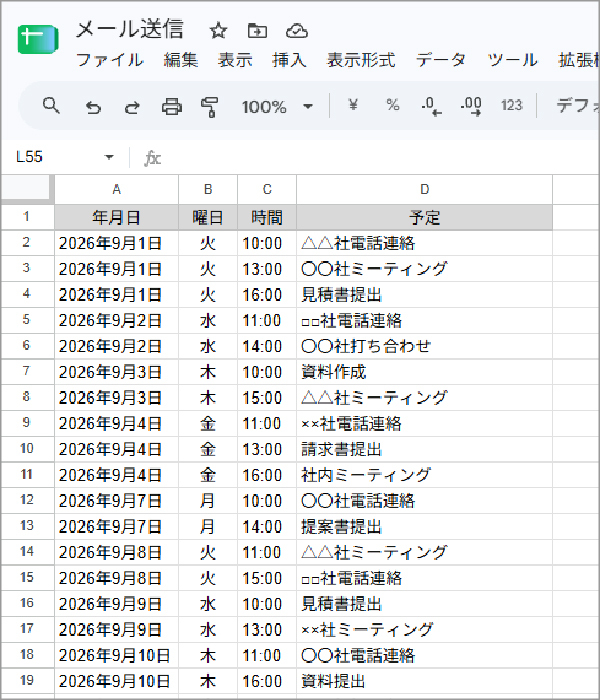Open the 123 number formats menu

pos(512,105)
